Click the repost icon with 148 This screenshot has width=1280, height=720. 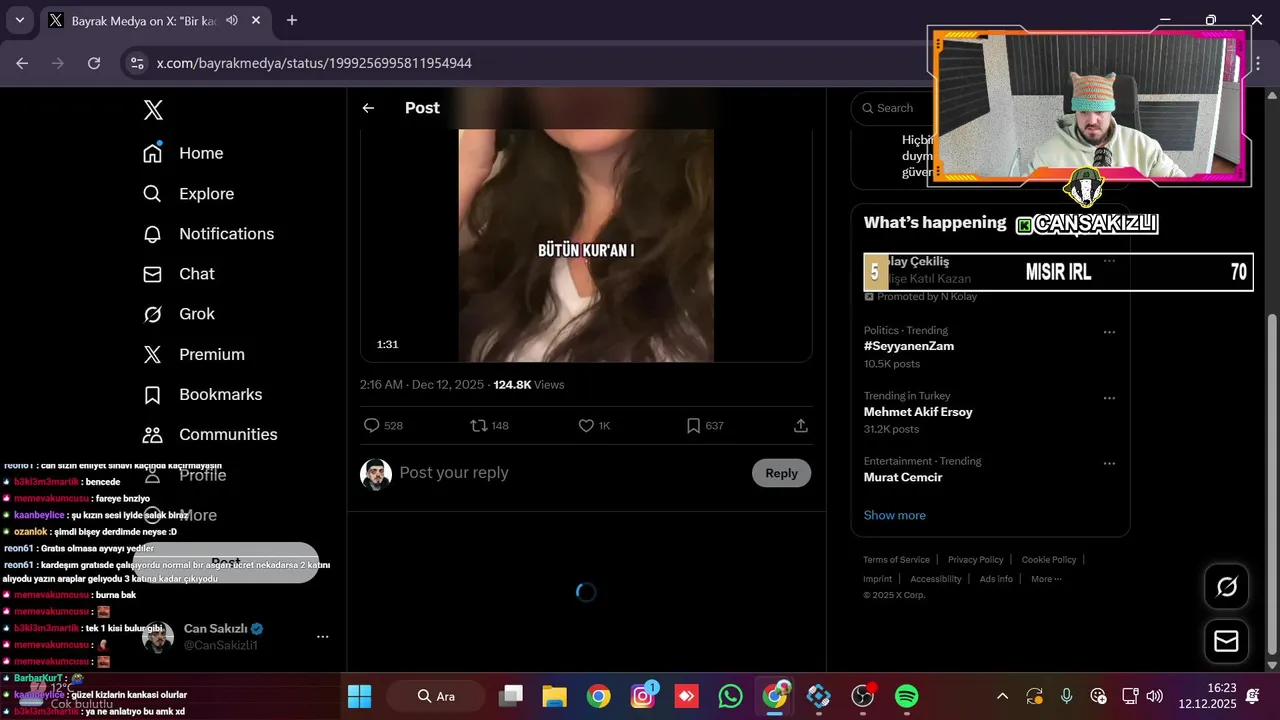tap(490, 425)
